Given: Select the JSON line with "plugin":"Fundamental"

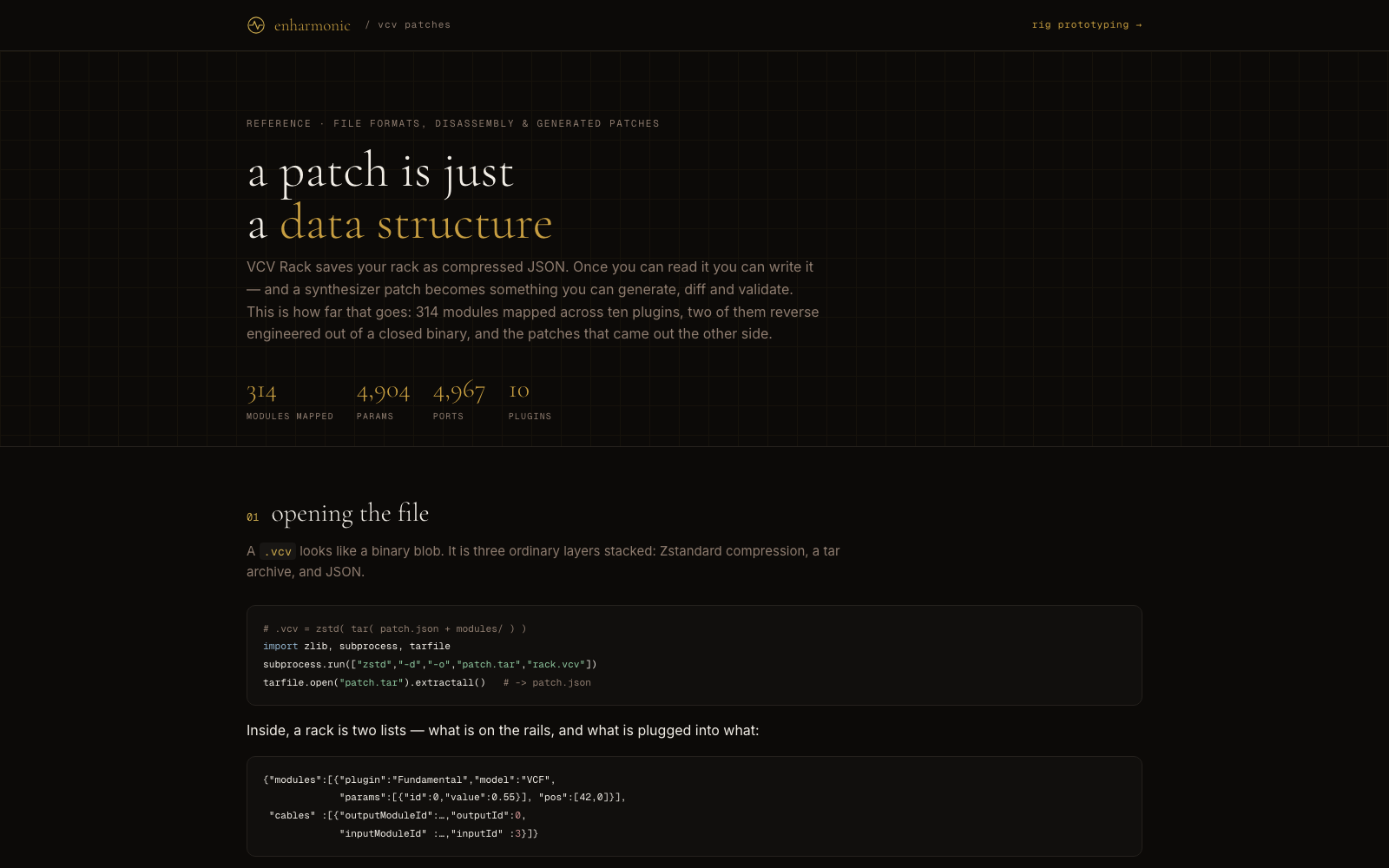Looking at the screenshot, I should 409,779.
